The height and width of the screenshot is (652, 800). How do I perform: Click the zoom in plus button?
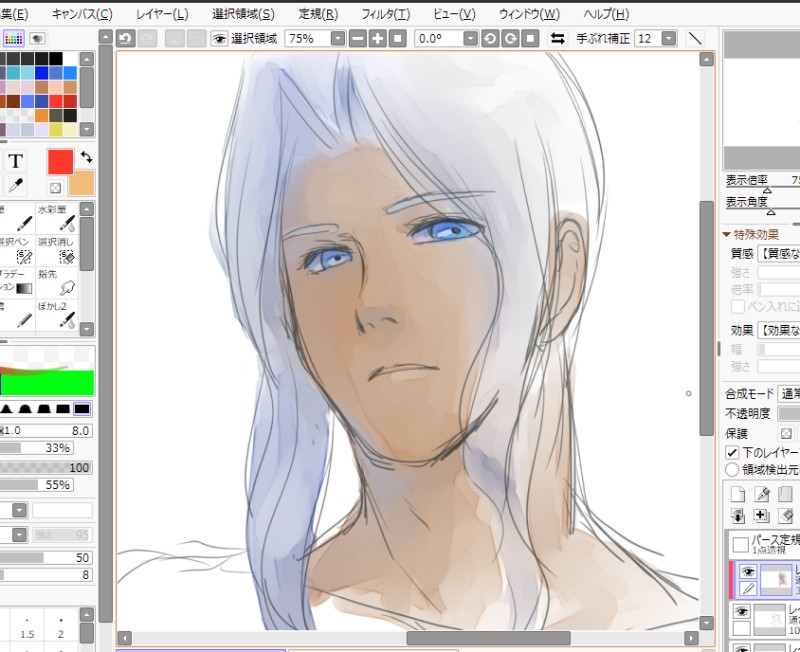[378, 39]
